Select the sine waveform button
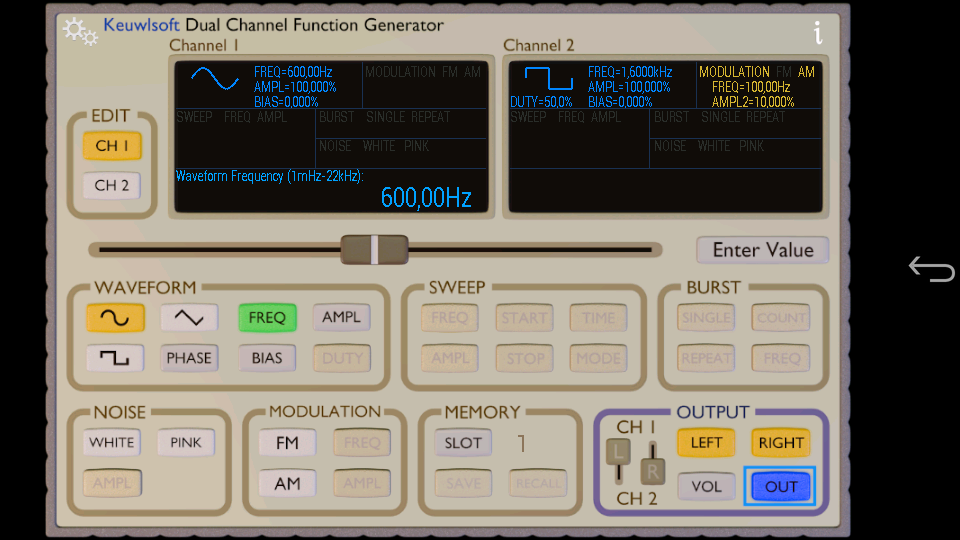960x540 pixels. [x=115, y=318]
